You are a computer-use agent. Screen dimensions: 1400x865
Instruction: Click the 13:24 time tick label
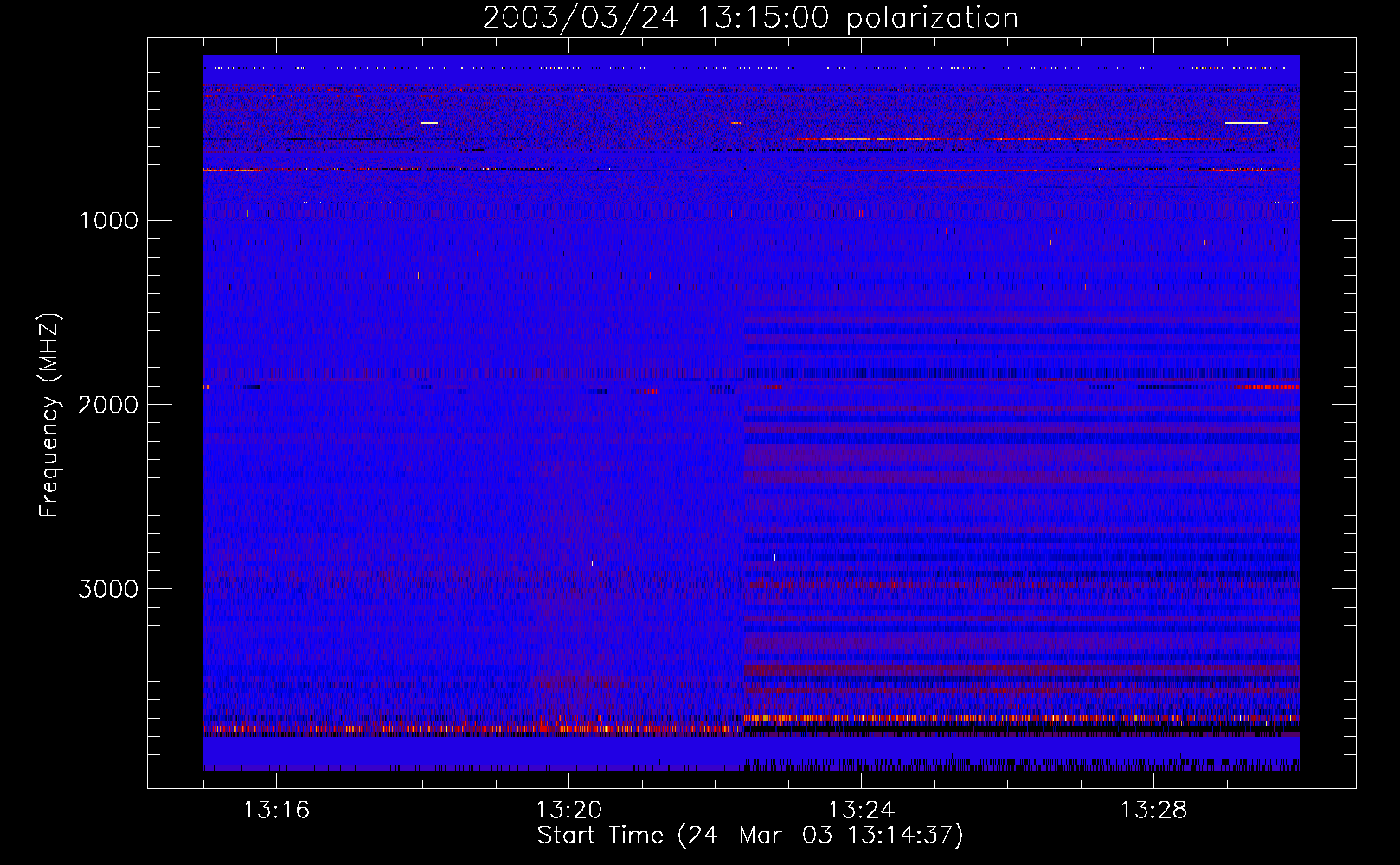point(861,811)
